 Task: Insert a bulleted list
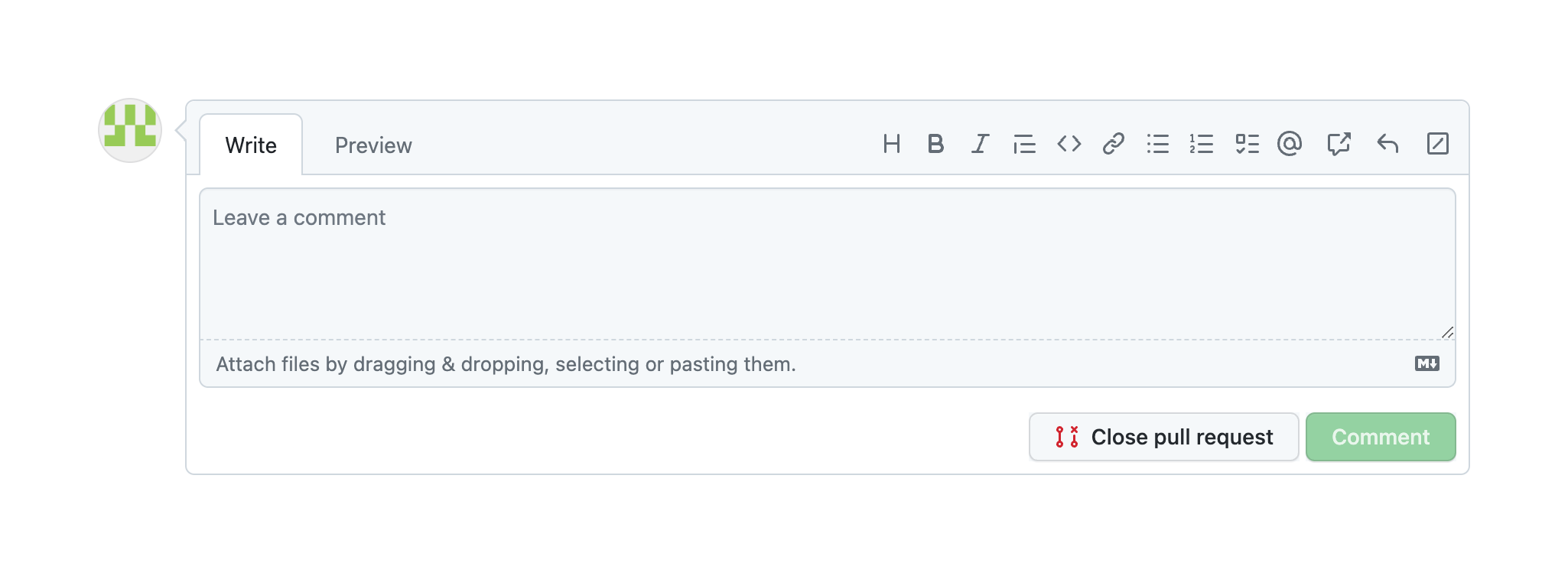1157,144
